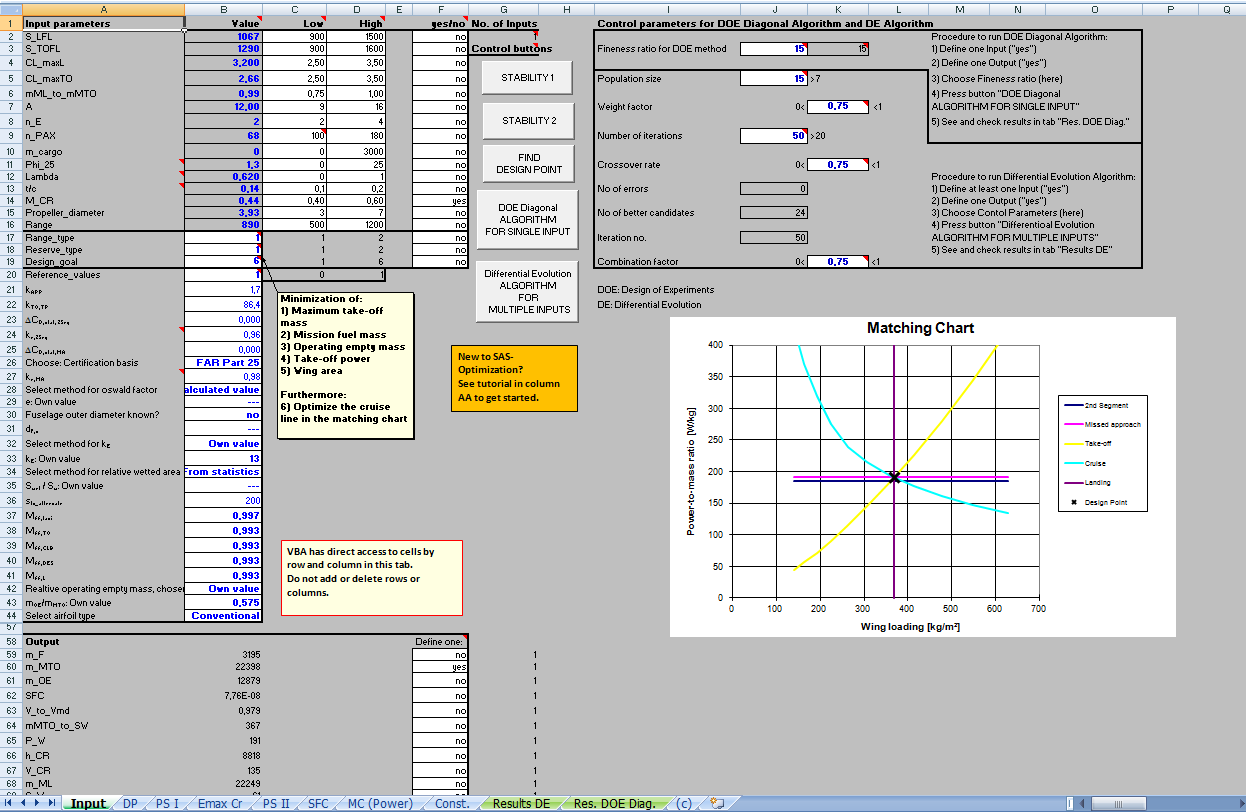Click the orange SAS-Optimization tutorial note
Image resolution: width=1246 pixels, height=812 pixels.
coord(514,378)
